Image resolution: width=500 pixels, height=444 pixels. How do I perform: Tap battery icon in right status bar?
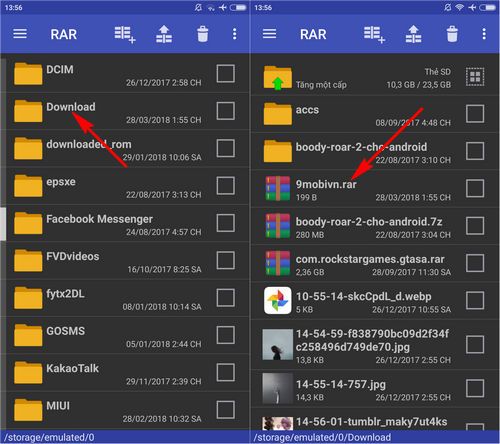(487, 7)
